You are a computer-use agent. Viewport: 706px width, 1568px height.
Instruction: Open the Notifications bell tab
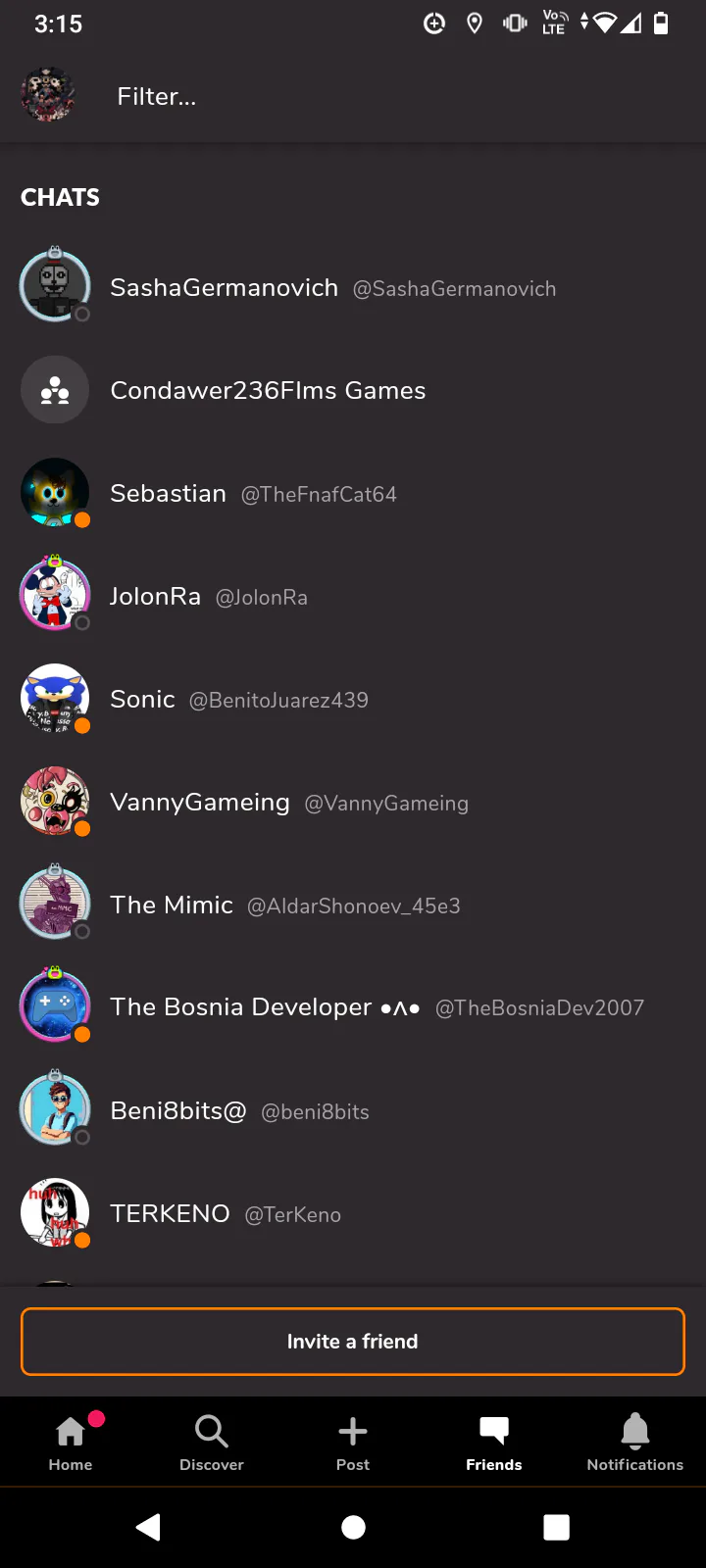[635, 1441]
